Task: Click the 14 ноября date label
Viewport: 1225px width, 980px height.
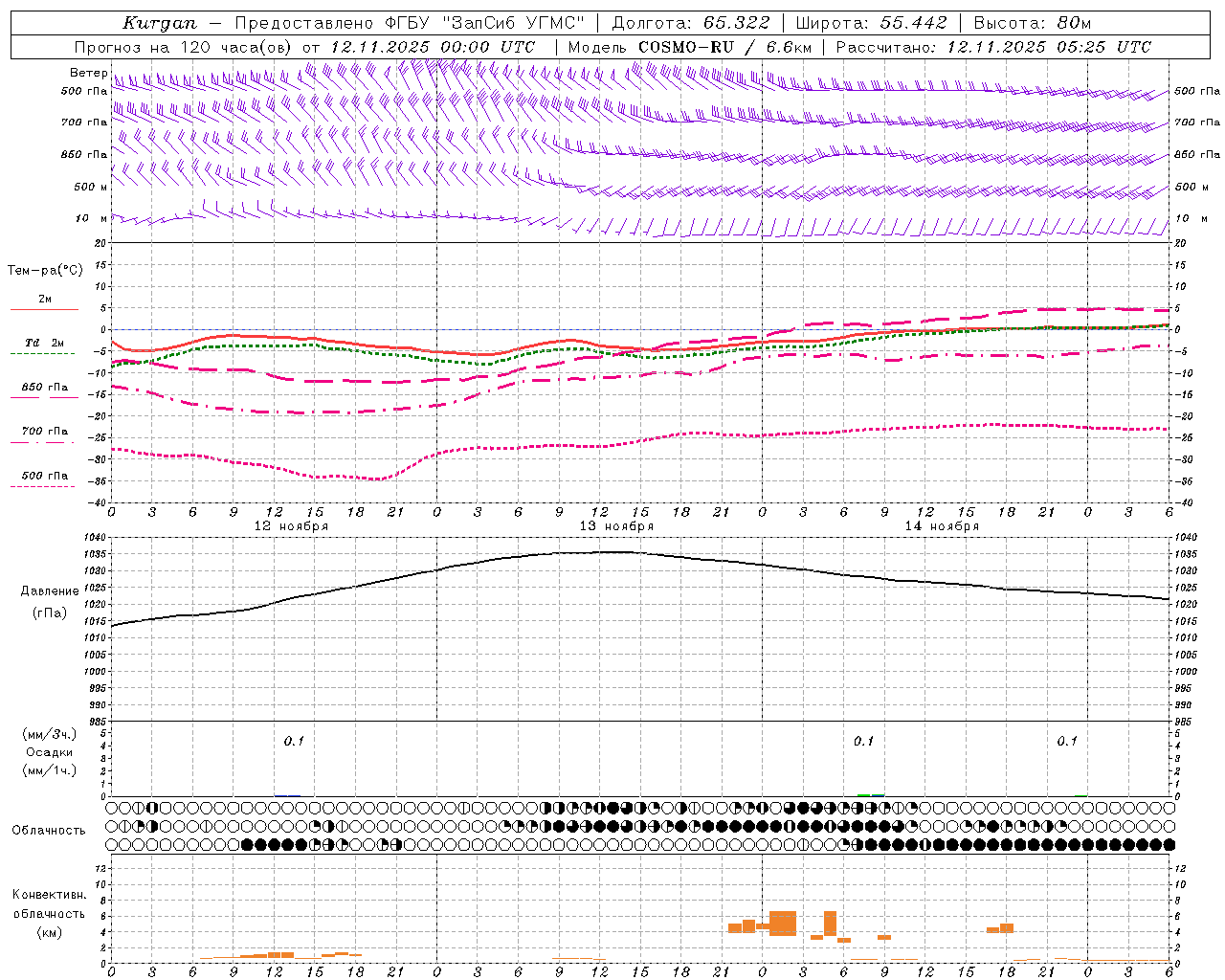Action: click(942, 526)
